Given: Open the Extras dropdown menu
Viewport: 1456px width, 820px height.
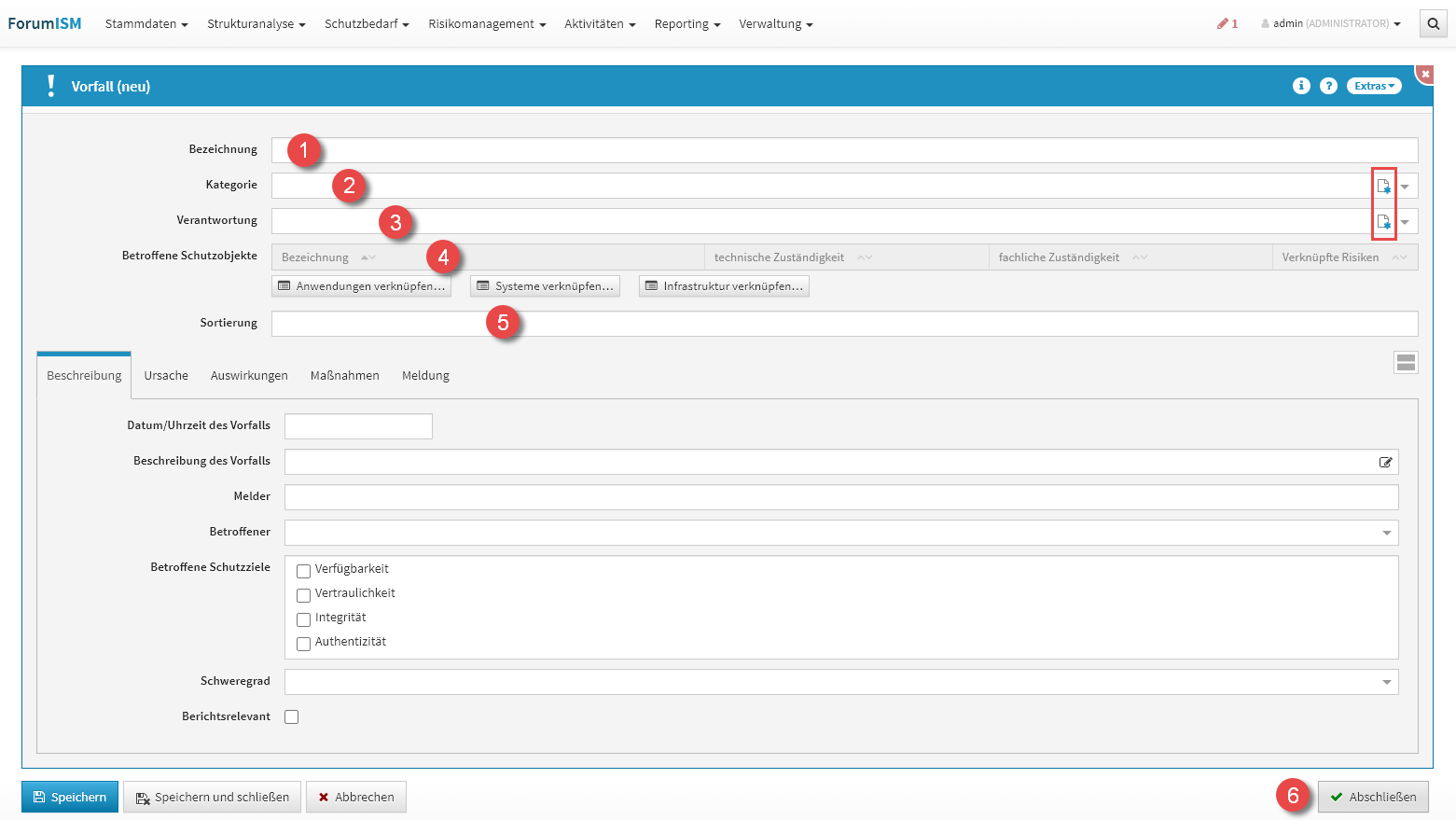Looking at the screenshot, I should click(x=1373, y=86).
